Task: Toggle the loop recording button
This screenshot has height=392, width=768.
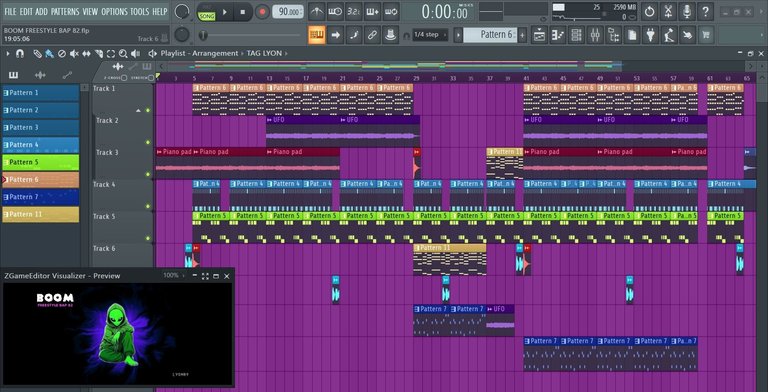Action: pyautogui.click(x=391, y=11)
